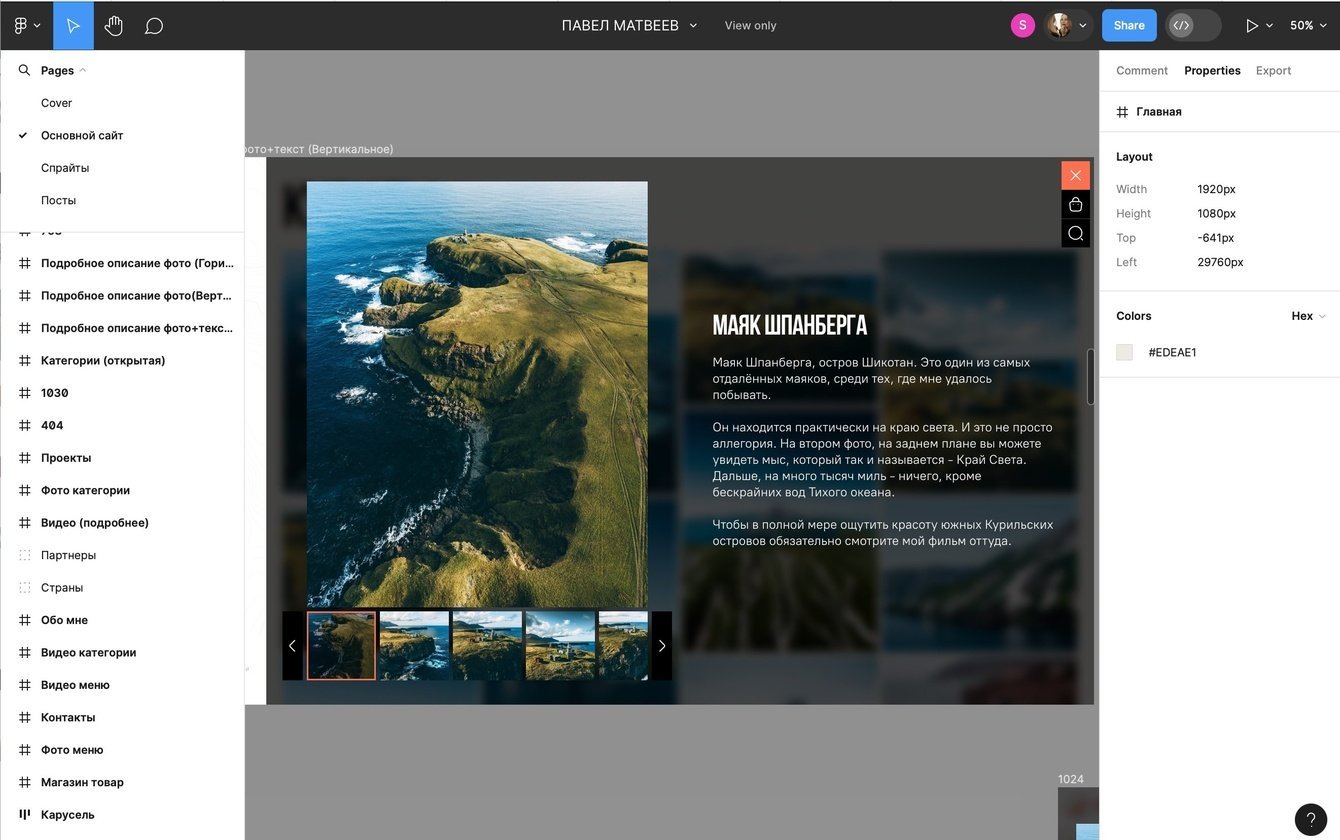The height and width of the screenshot is (840, 1340).
Task: Click the hex value #EDEAE1
Action: pos(1172,352)
